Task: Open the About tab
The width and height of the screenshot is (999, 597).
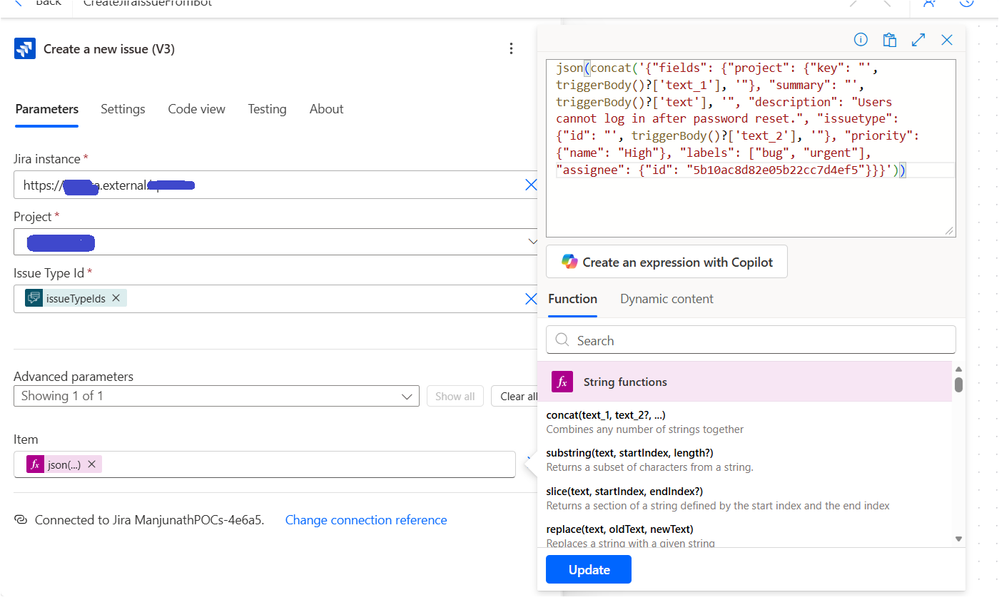Action: tap(326, 109)
